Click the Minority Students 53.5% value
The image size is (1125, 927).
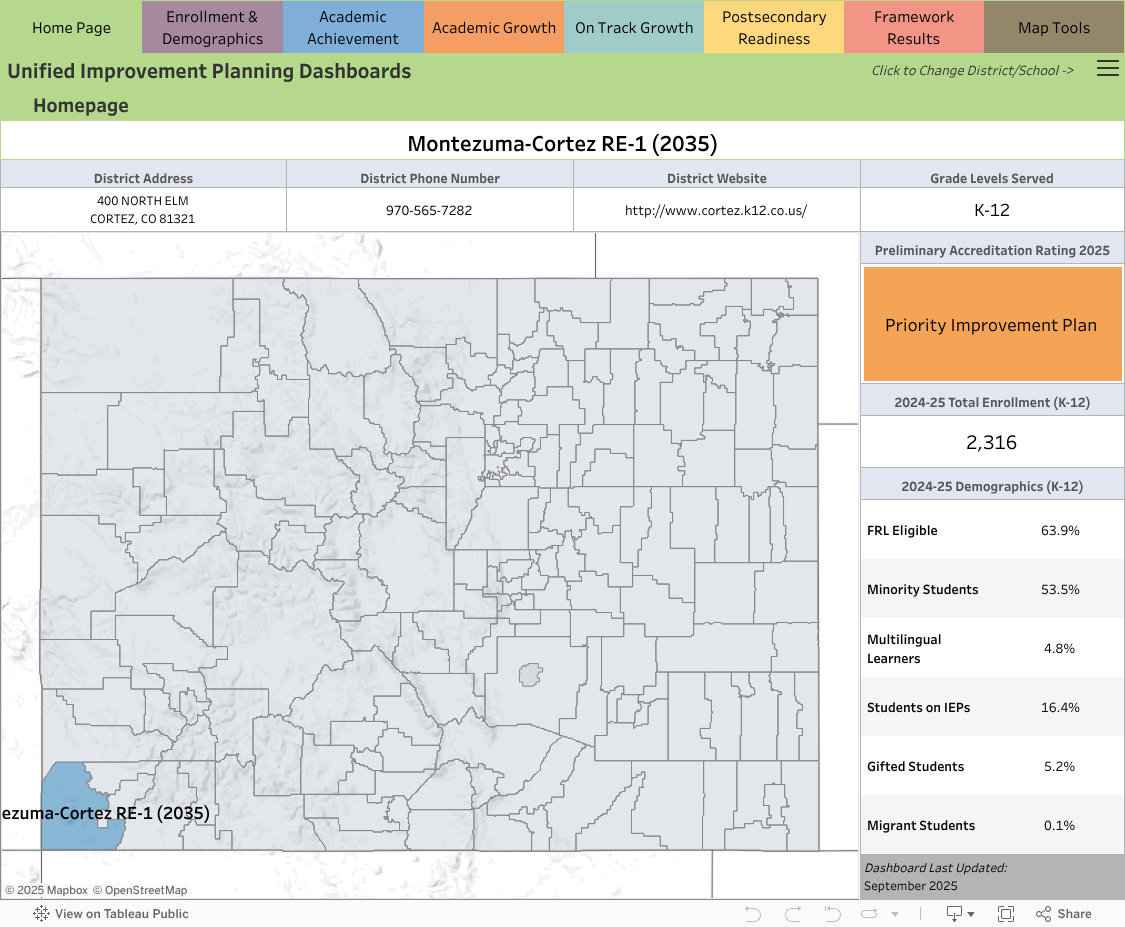coord(1060,589)
